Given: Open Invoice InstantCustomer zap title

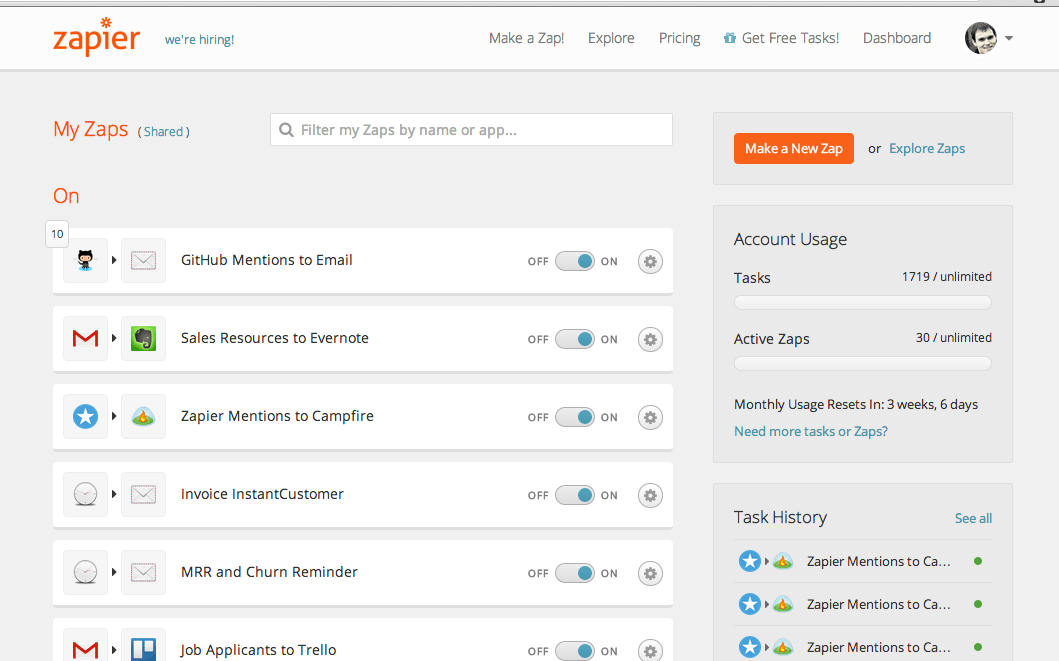Looking at the screenshot, I should [262, 494].
